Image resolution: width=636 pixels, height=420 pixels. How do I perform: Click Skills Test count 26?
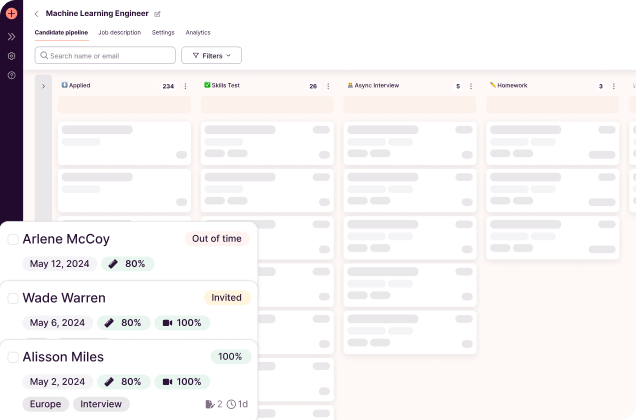tap(313, 86)
